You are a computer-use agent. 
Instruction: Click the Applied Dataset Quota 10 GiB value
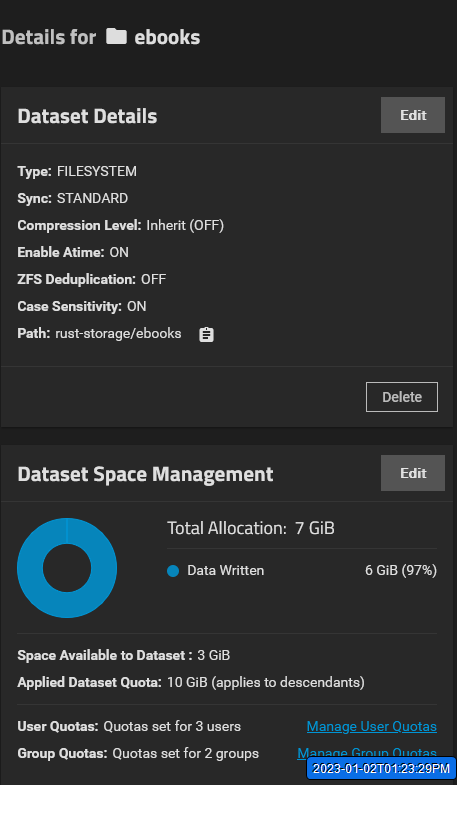pyautogui.click(x=266, y=682)
